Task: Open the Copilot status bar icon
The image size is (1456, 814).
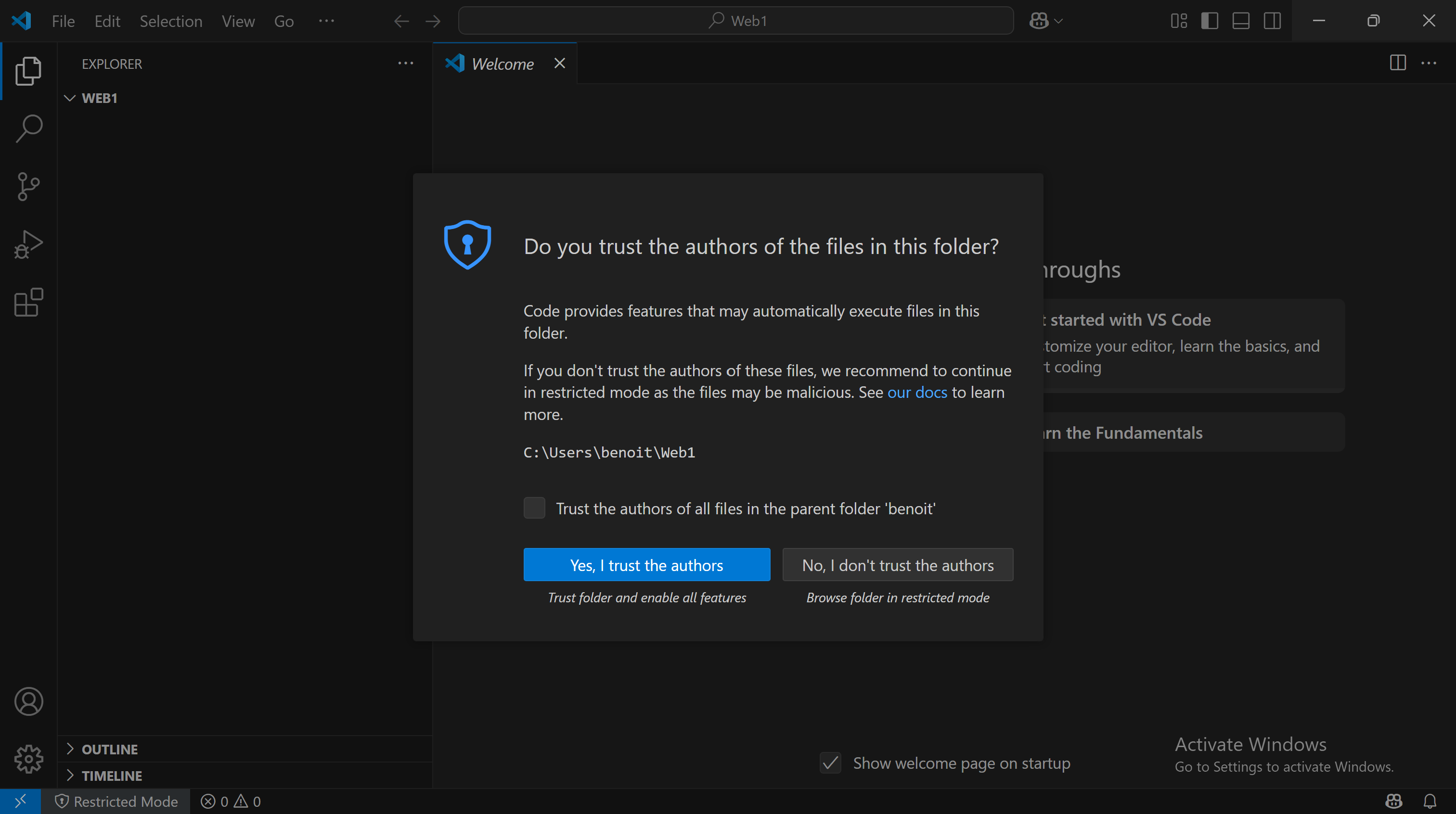Action: point(1394,801)
